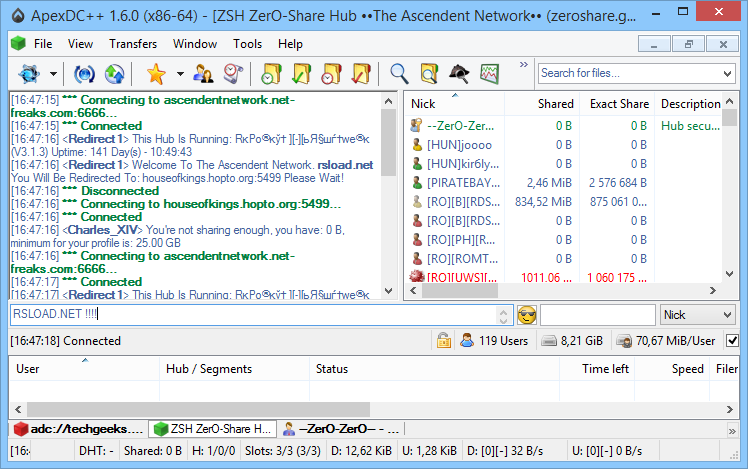Open the View menu

coord(80,44)
